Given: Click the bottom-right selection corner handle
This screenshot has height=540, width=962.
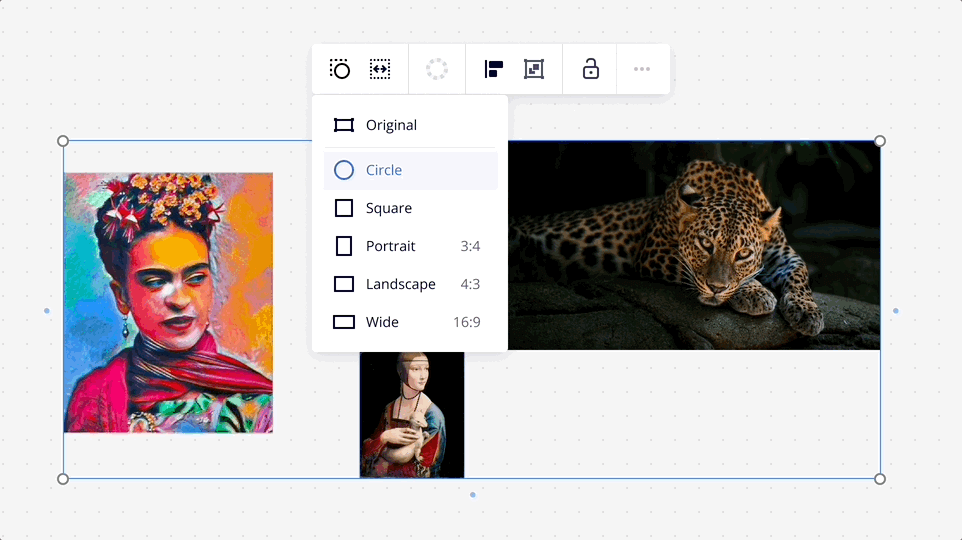Looking at the screenshot, I should pyautogui.click(x=880, y=479).
